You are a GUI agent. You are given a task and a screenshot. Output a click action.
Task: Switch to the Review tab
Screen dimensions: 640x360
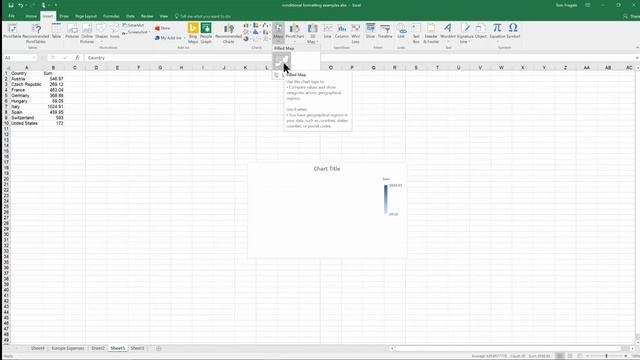(147, 16)
